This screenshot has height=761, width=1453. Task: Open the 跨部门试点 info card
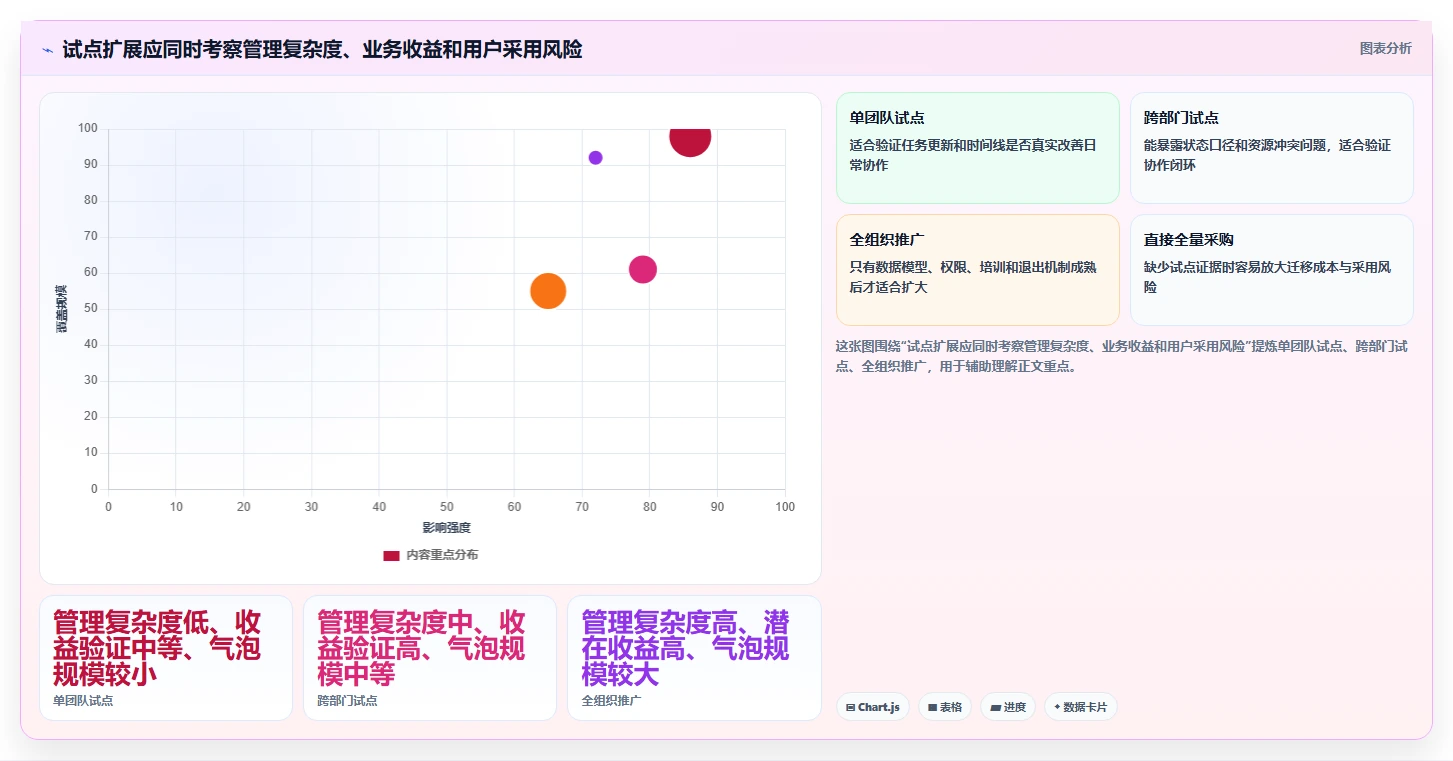click(x=1272, y=148)
